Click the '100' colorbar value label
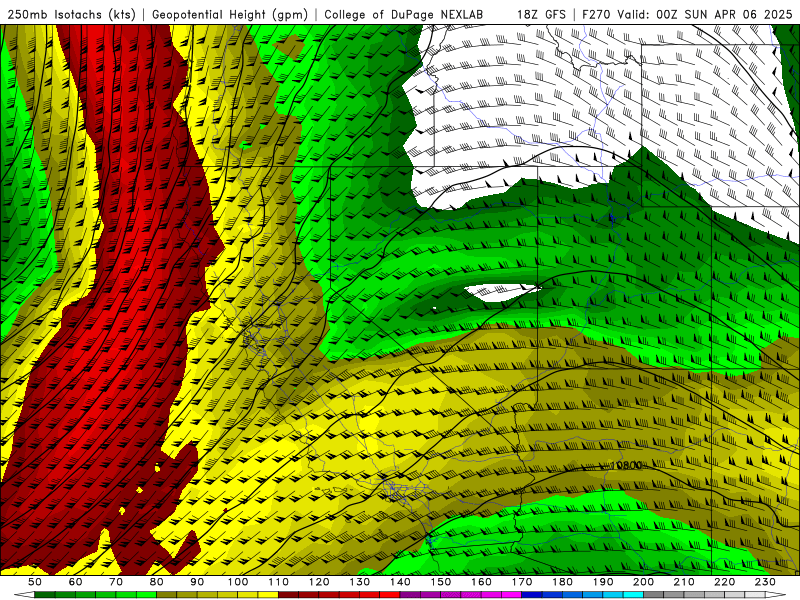Screen dimensions: 800x600 click(x=238, y=582)
